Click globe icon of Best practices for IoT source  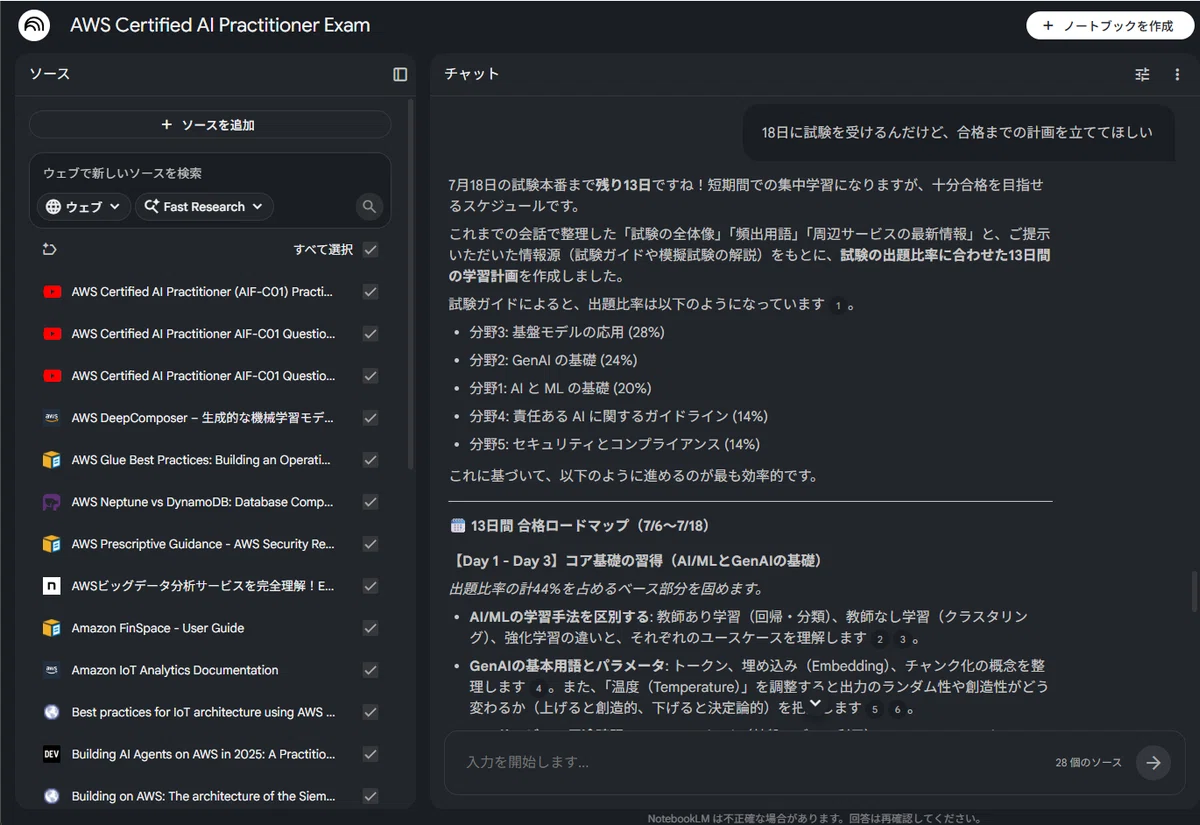tap(52, 712)
